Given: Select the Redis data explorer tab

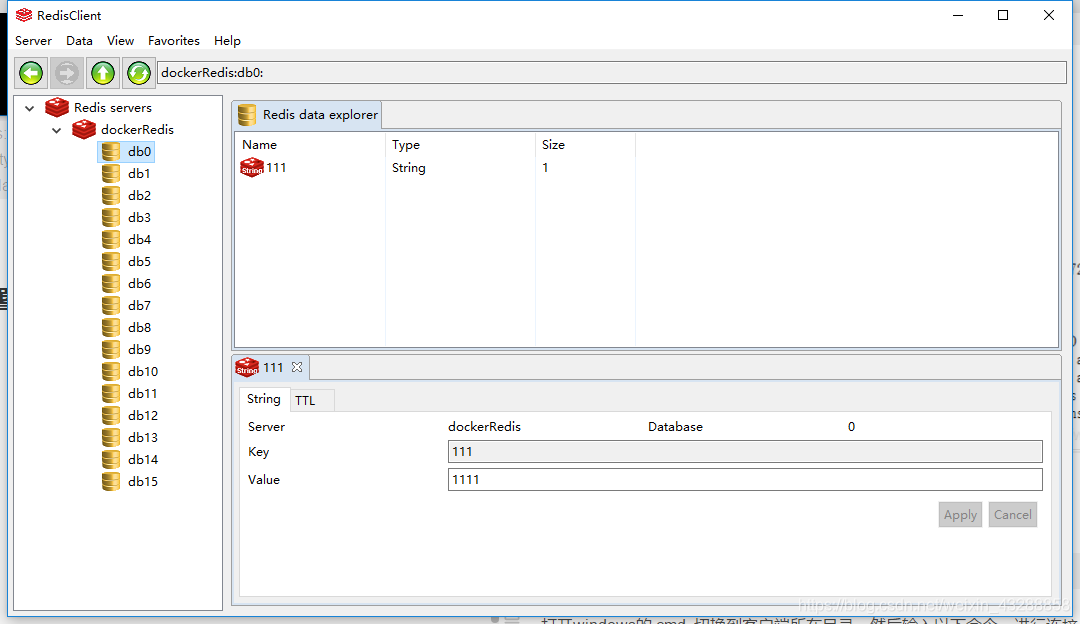Looking at the screenshot, I should click(307, 115).
